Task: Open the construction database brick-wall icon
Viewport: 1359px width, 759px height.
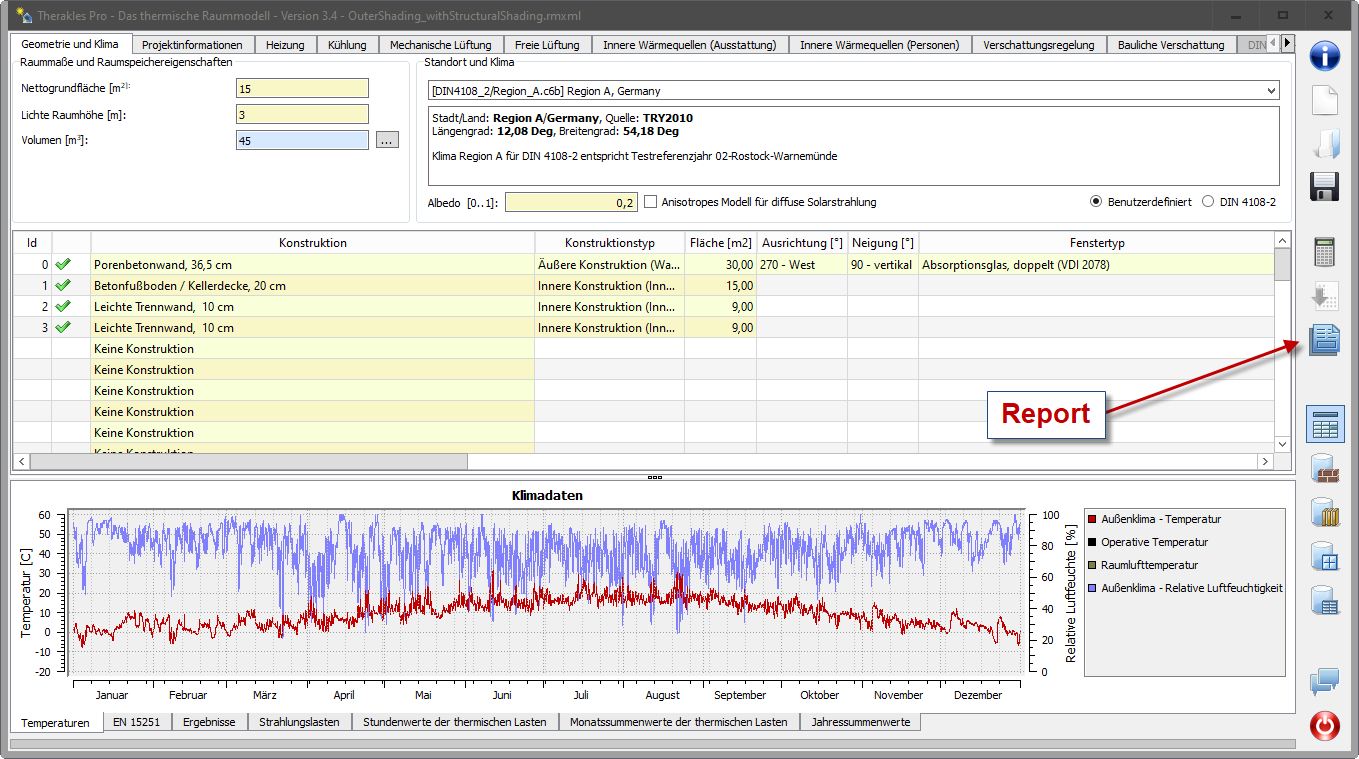Action: point(1325,469)
